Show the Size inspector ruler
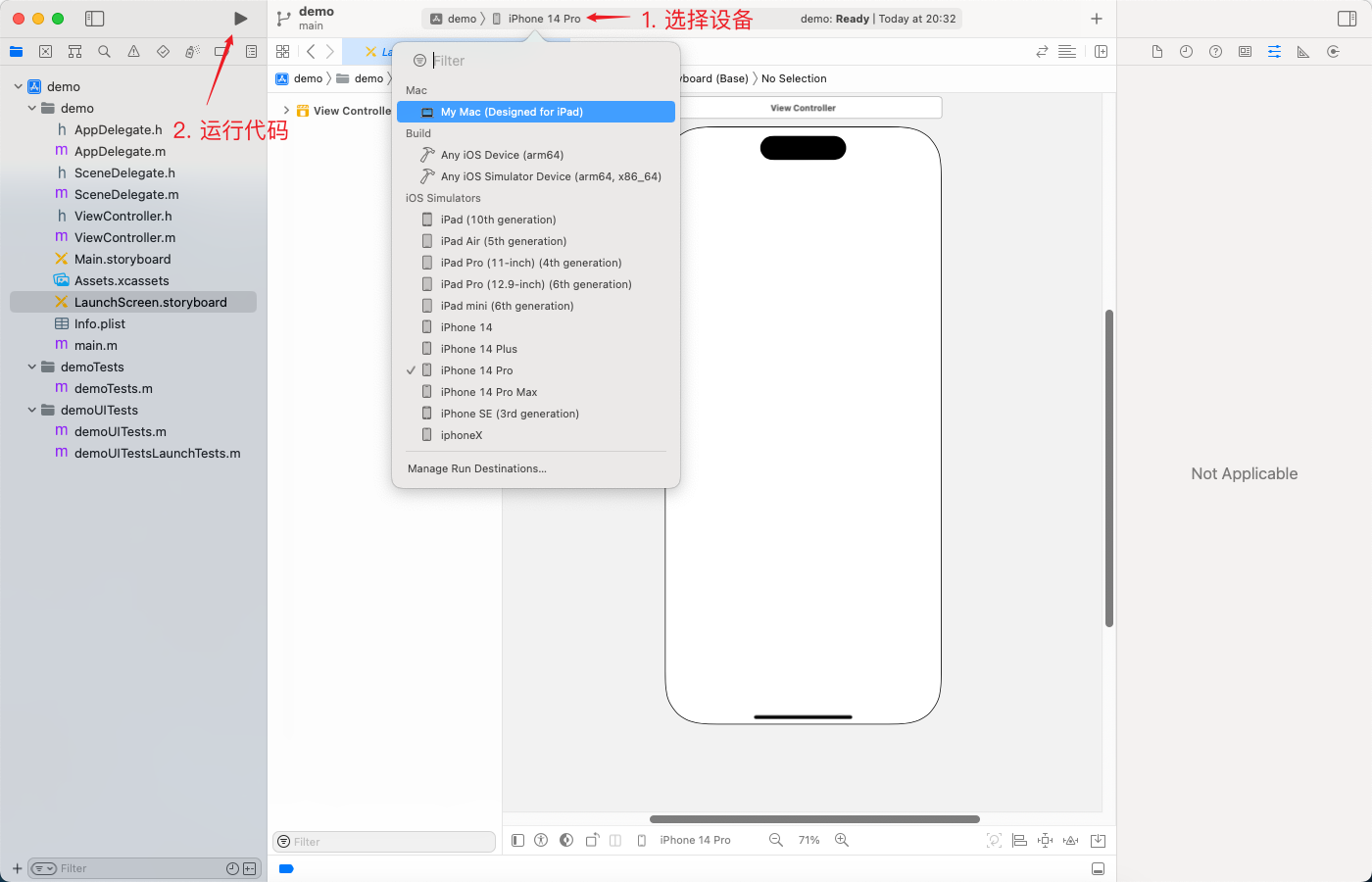This screenshot has height=882, width=1372. [x=1303, y=52]
